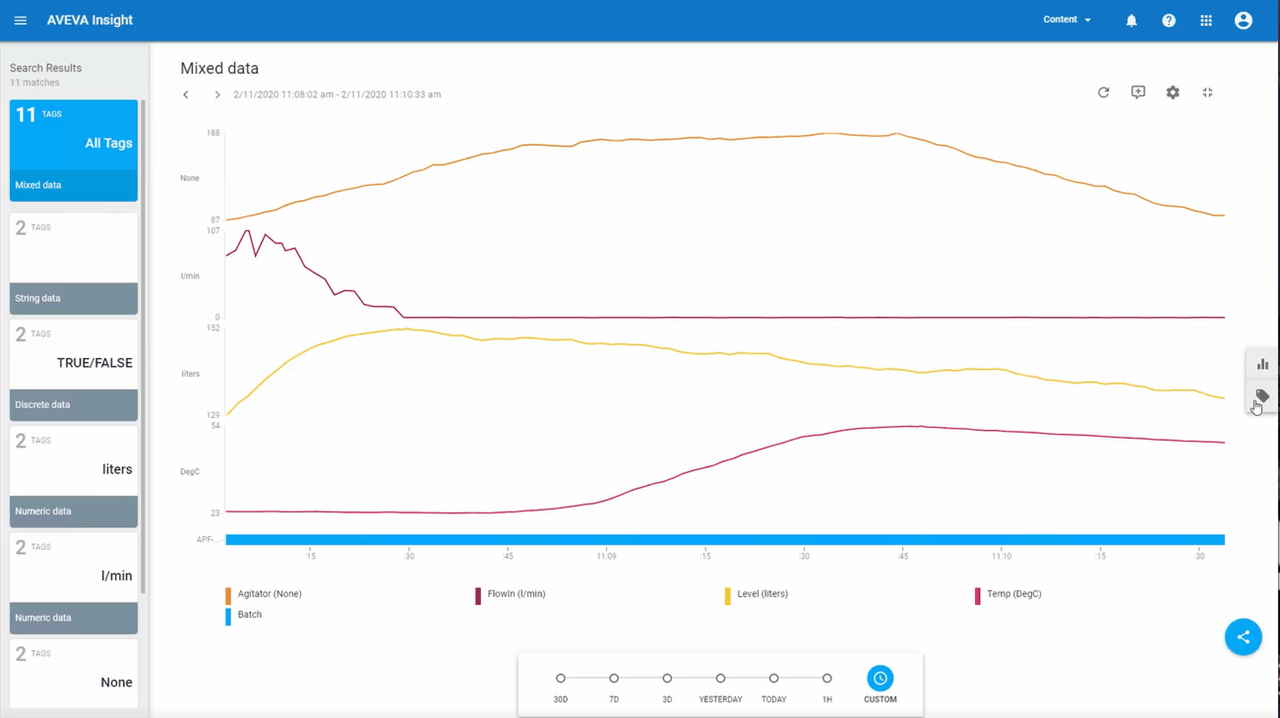Go to previous time period arrow
Viewport: 1280px width, 718px height.
[x=186, y=95]
